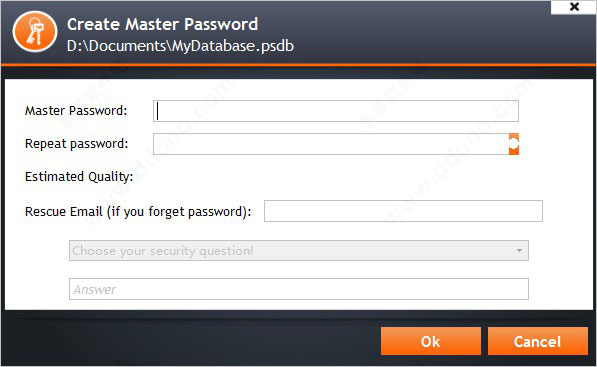Click the 'Estimated Quality:' label

click(79, 177)
